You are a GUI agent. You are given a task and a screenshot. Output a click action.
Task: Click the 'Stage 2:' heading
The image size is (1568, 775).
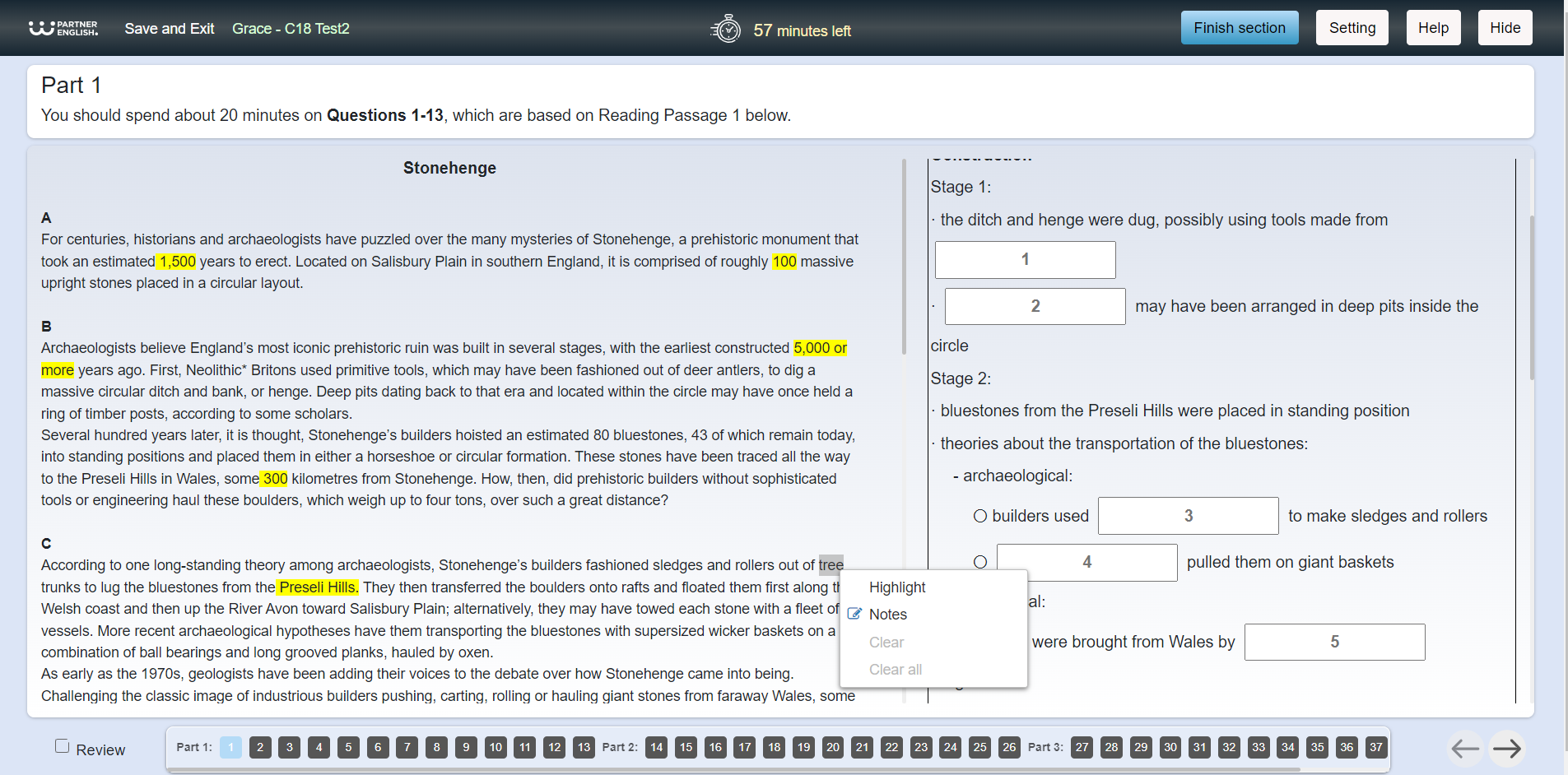coord(961,378)
